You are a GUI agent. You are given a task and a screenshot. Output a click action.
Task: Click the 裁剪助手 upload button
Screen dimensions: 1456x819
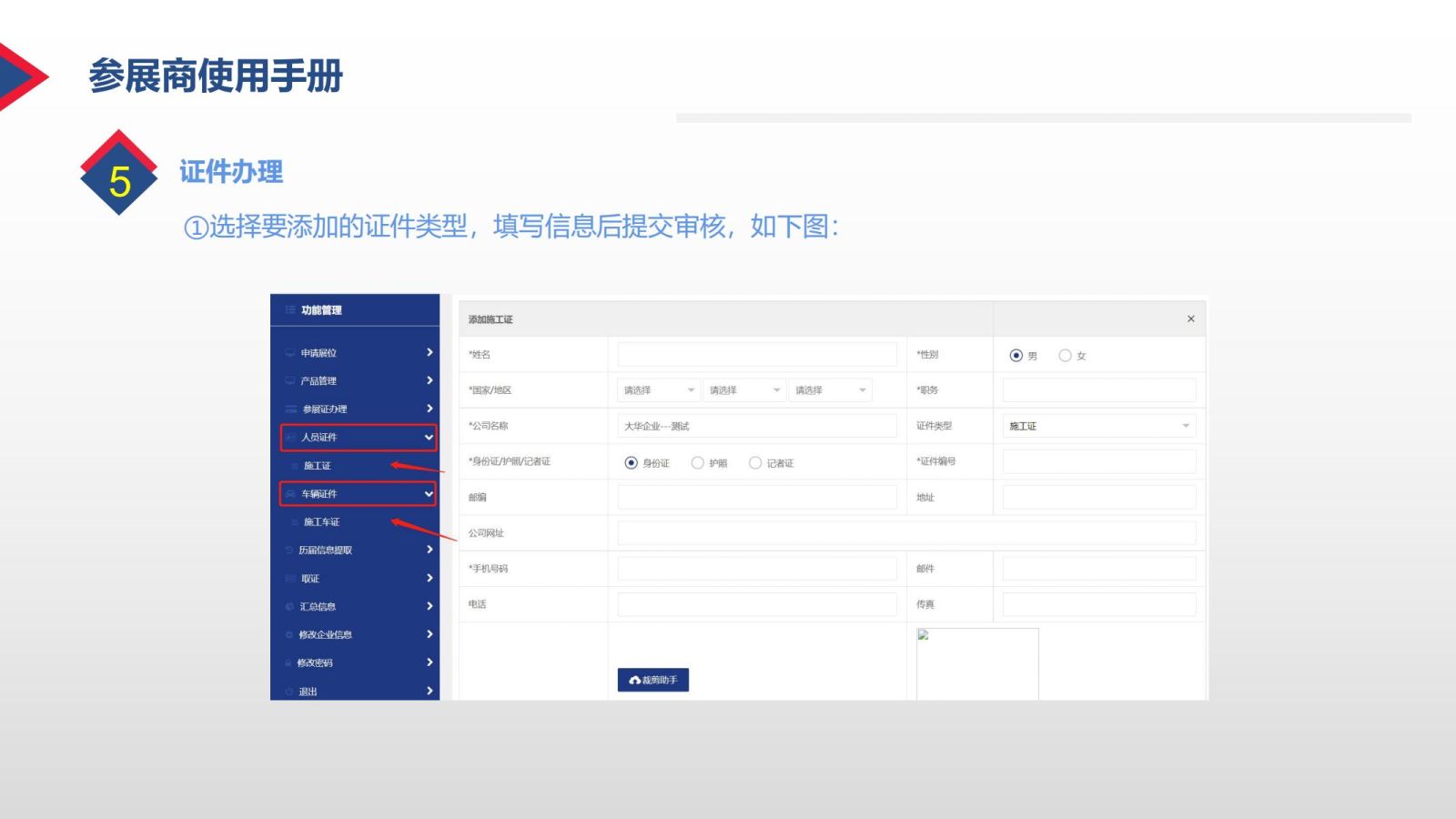(653, 680)
